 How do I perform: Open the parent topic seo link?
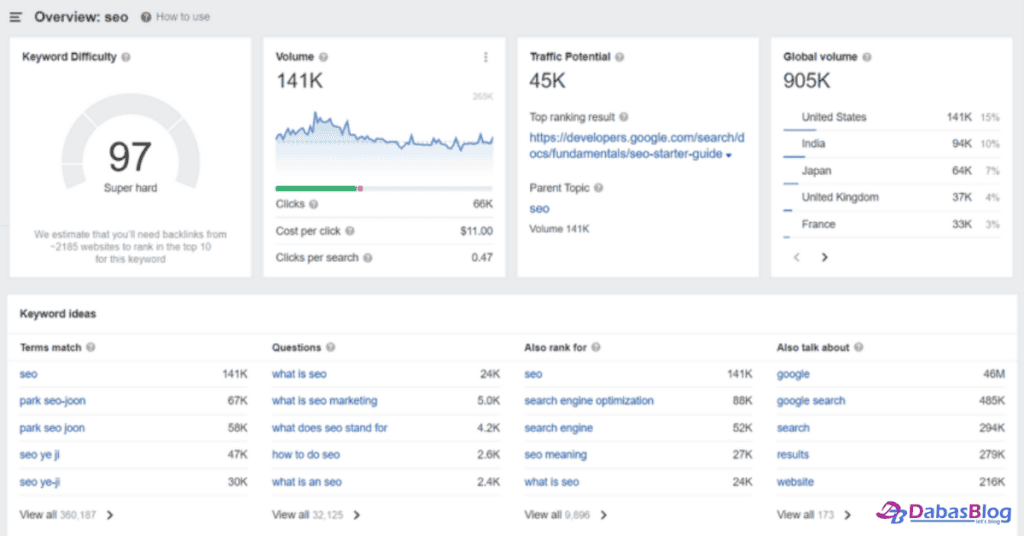539,209
